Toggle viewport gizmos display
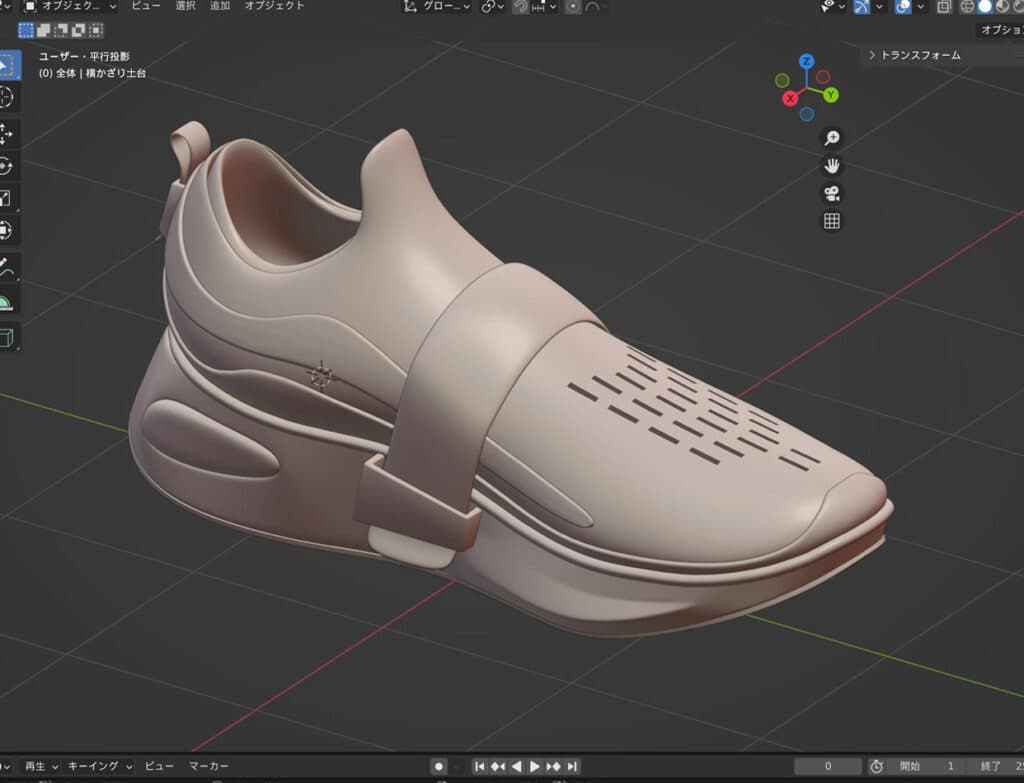The image size is (1024, 783). coord(862,7)
